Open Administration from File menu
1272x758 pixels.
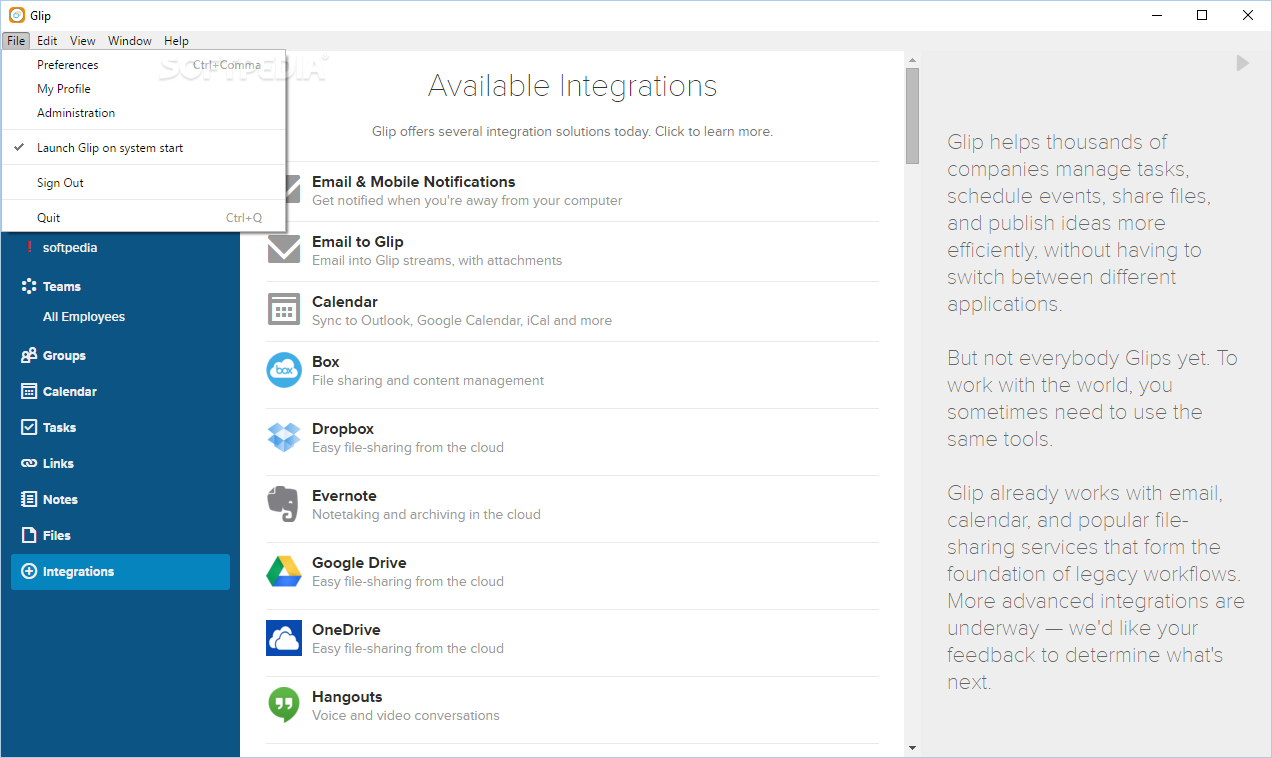coord(144,113)
